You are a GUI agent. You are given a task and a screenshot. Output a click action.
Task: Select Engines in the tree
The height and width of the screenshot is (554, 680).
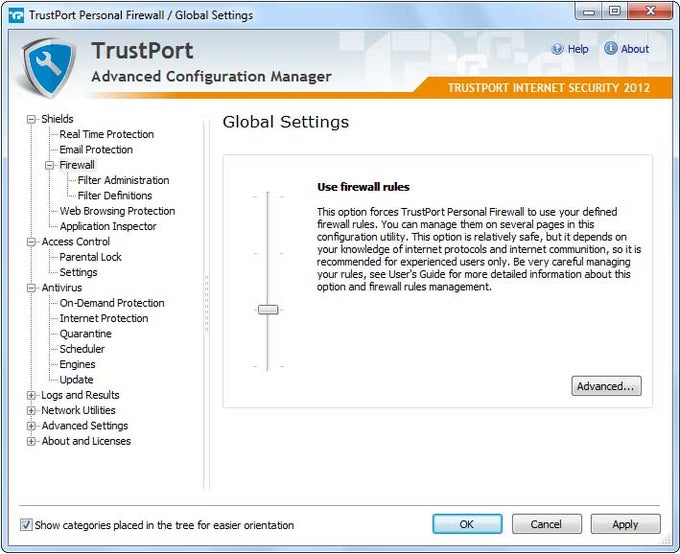tap(77, 364)
